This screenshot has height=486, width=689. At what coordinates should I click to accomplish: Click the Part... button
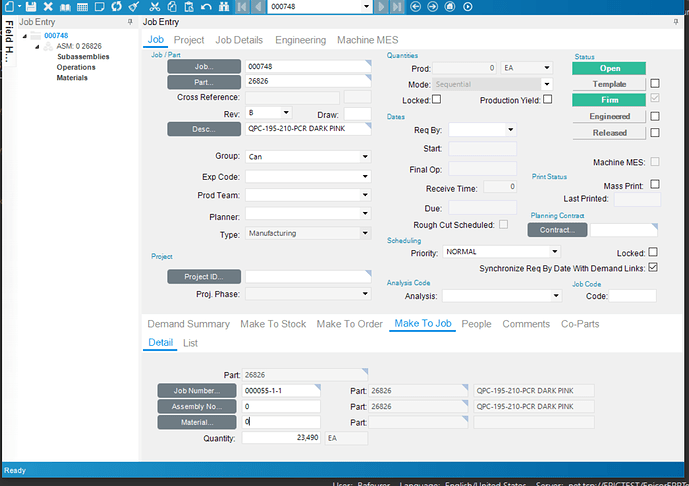[204, 82]
